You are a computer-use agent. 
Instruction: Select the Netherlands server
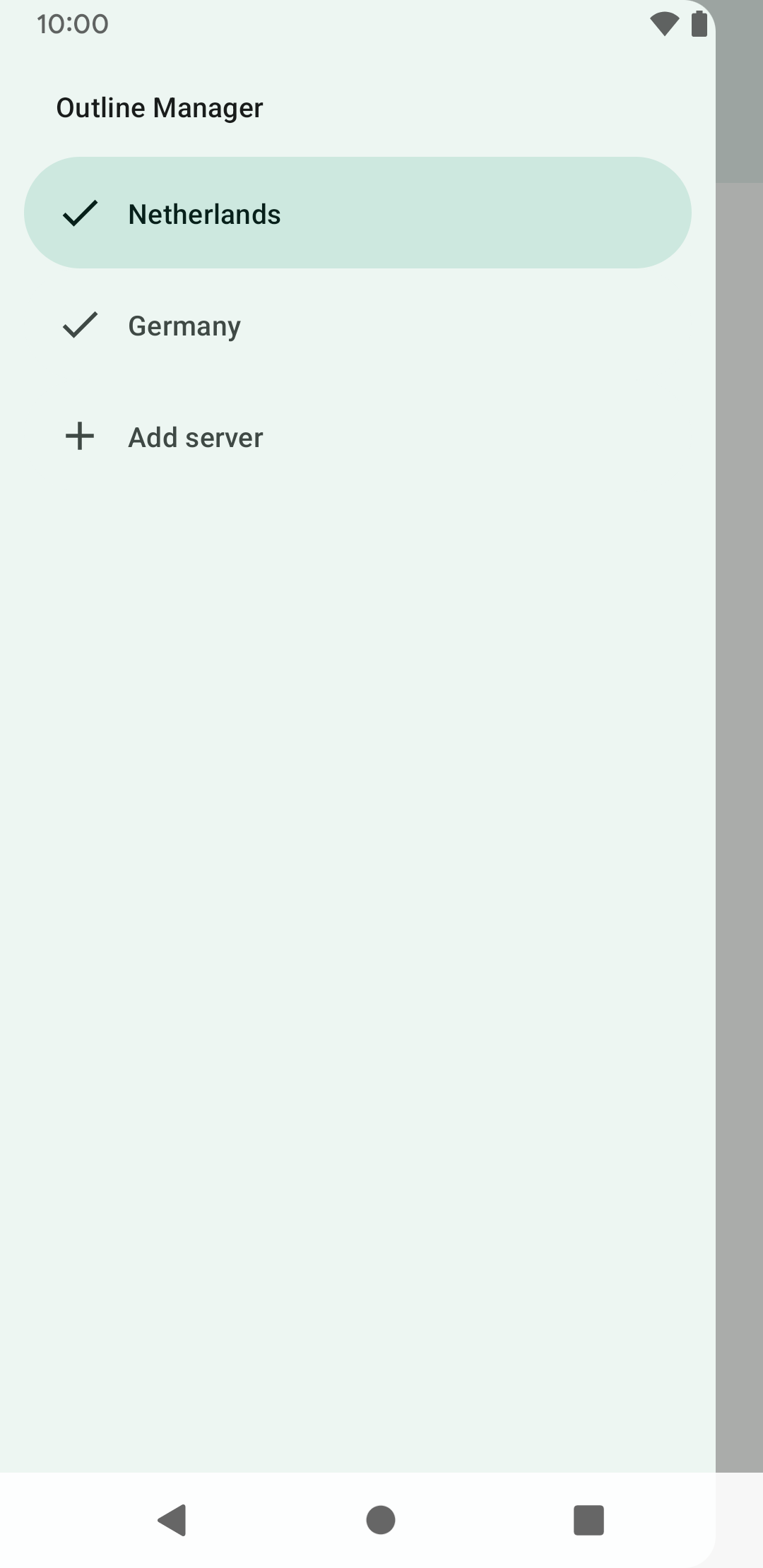click(x=357, y=213)
